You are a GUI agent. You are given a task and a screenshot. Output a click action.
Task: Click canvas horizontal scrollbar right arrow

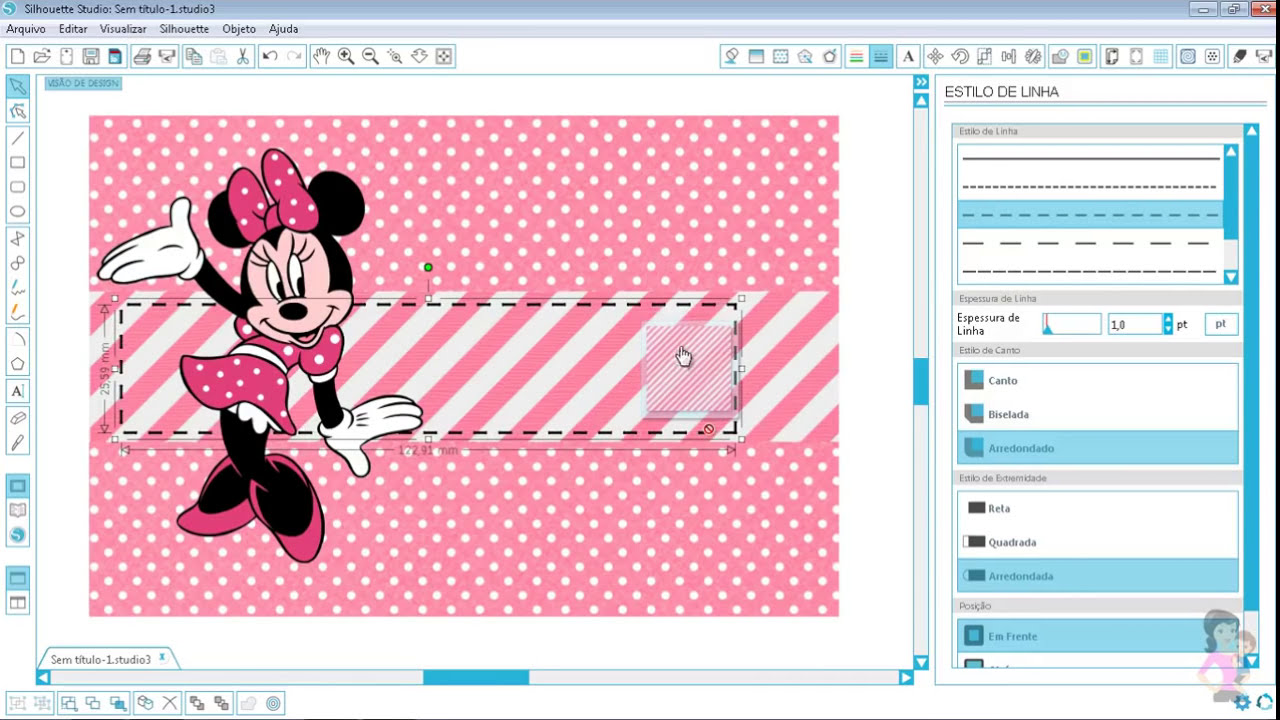click(x=906, y=677)
